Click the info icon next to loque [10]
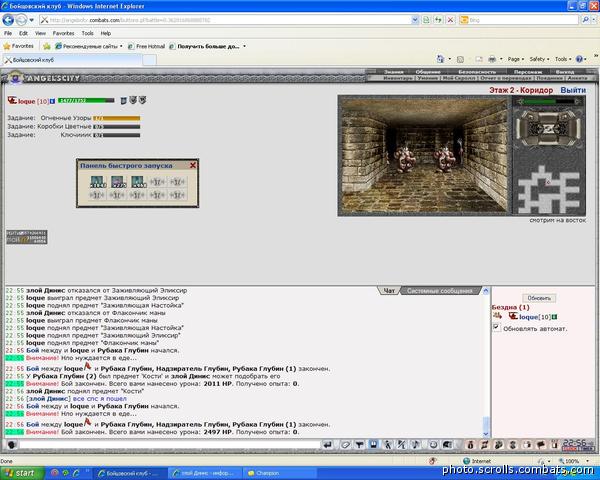The image size is (600, 480). tap(52, 101)
